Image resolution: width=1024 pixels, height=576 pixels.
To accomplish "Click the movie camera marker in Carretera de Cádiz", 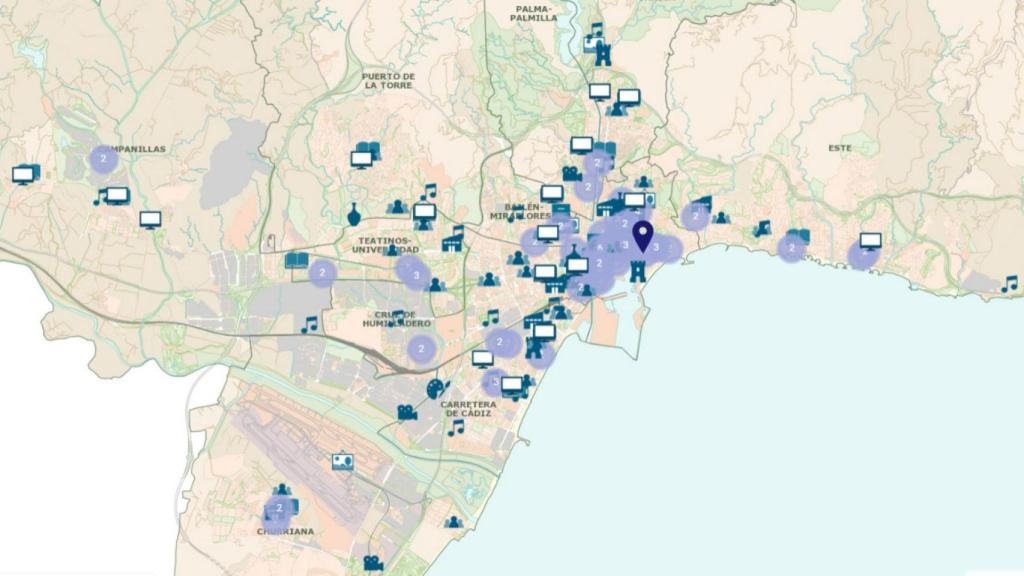I will 406,412.
